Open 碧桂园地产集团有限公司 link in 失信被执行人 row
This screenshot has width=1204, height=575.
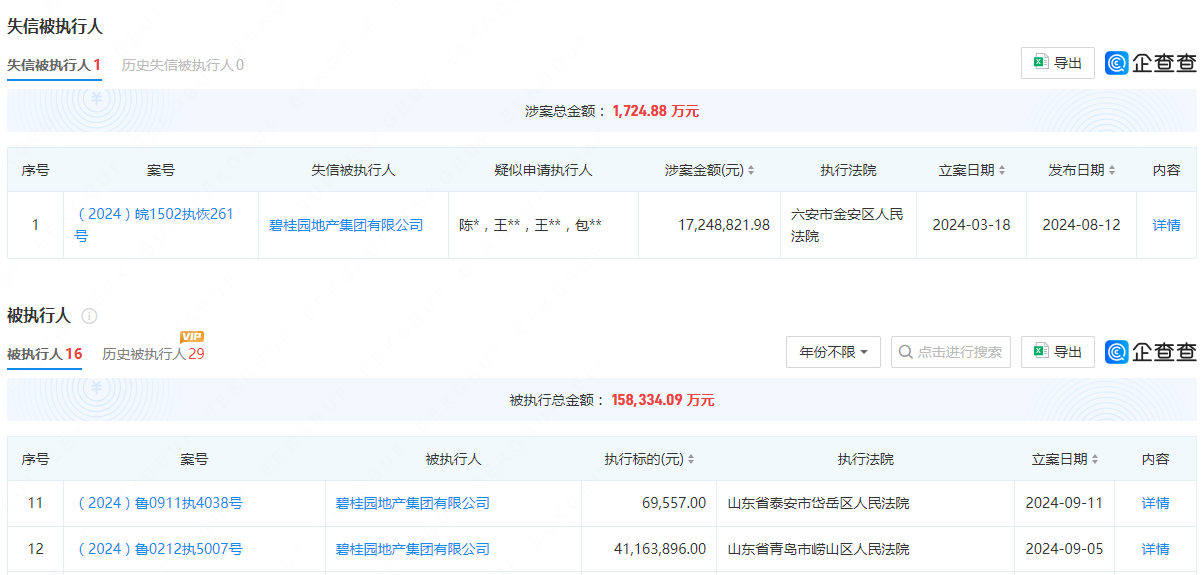[x=346, y=225]
